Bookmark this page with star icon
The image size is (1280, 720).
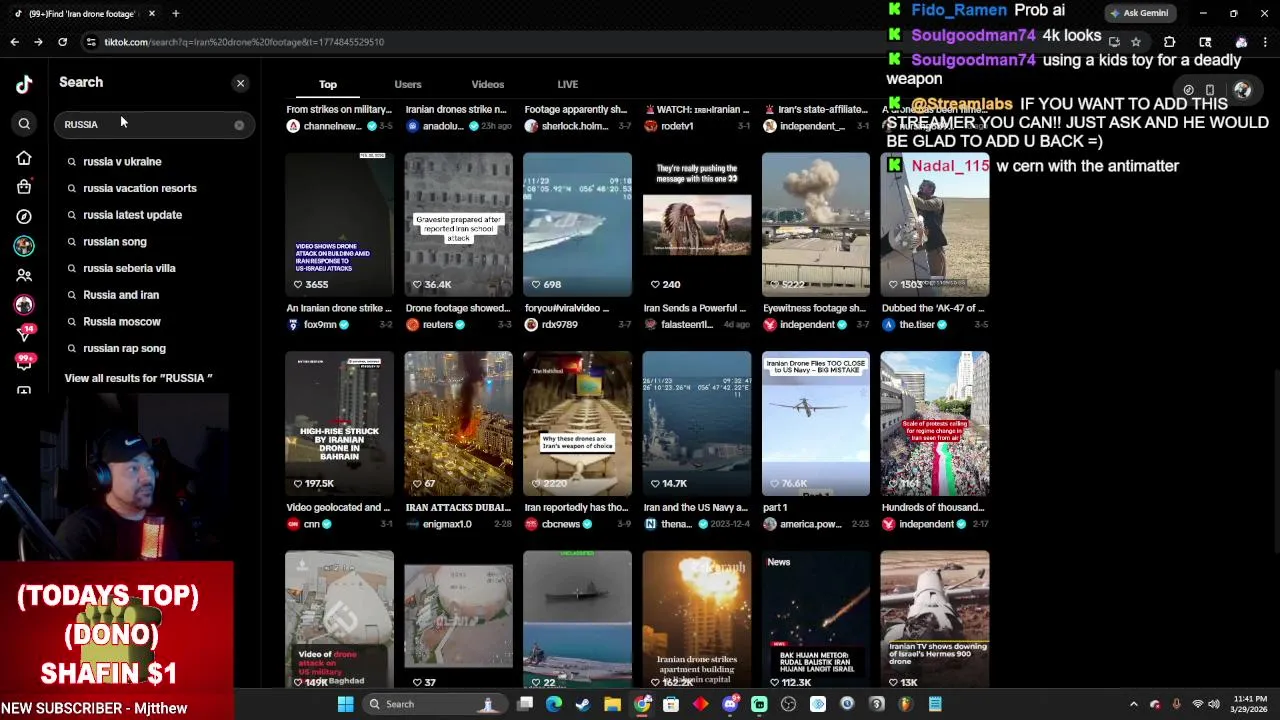pyautogui.click(x=1136, y=42)
